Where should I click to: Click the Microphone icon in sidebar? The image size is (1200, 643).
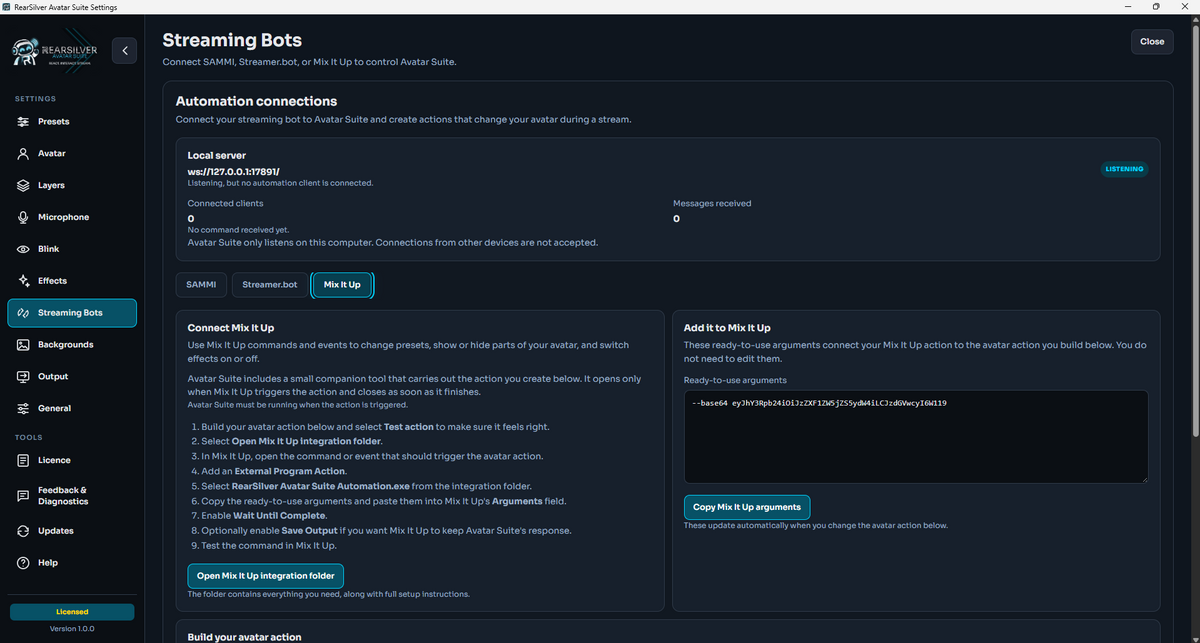23,217
